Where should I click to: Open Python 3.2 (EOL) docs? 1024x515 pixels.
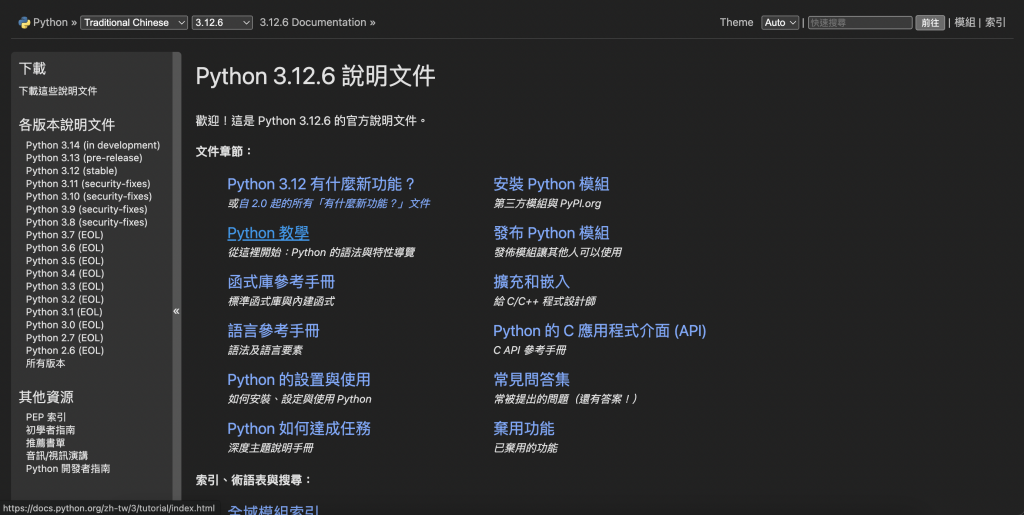(65, 299)
